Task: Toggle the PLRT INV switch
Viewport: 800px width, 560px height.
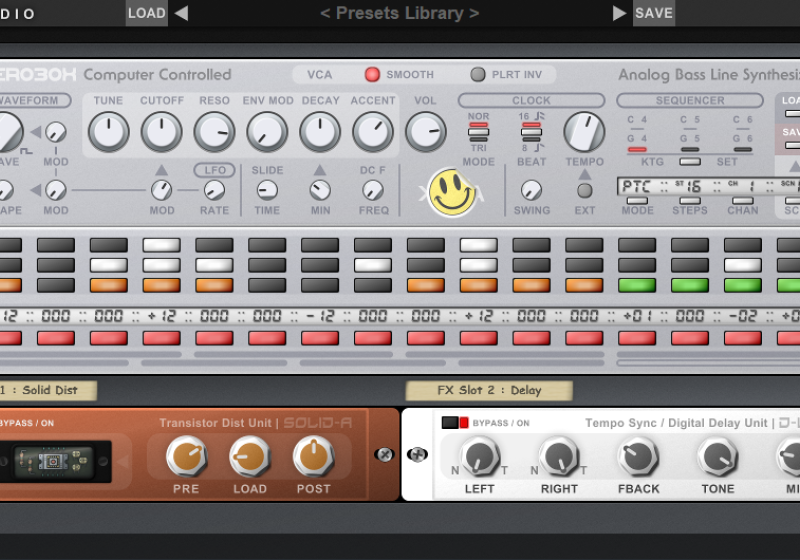Action: 478,74
